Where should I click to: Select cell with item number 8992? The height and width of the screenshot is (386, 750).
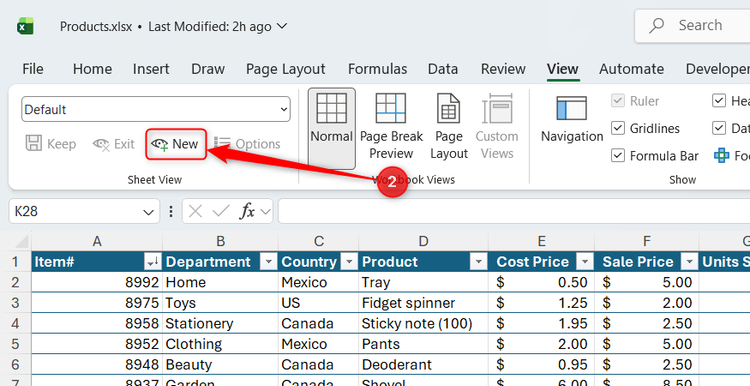(97, 282)
